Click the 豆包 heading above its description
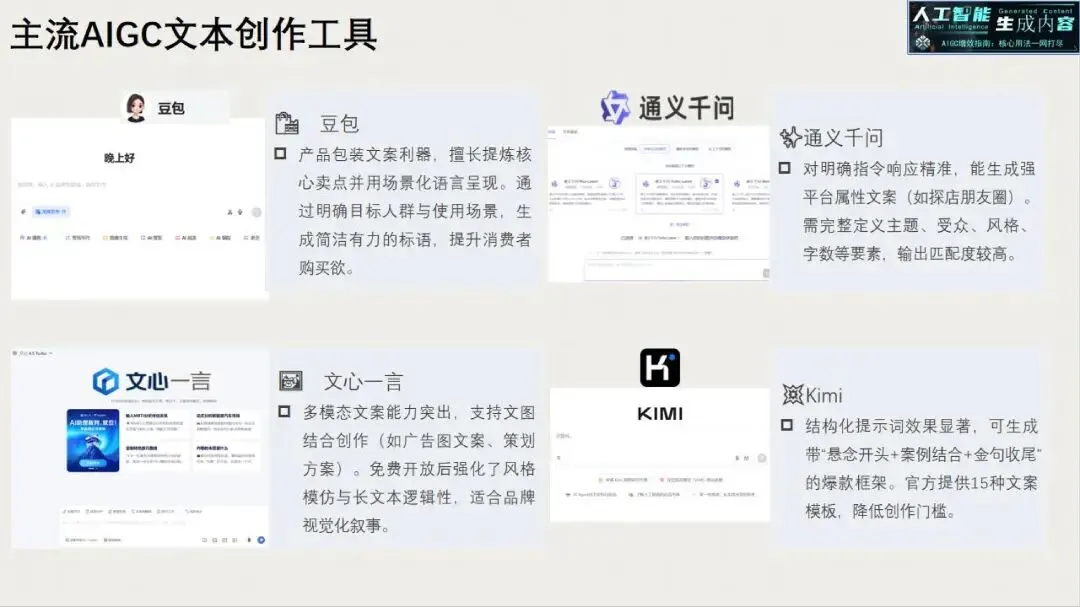The width and height of the screenshot is (1080, 607). coord(340,124)
